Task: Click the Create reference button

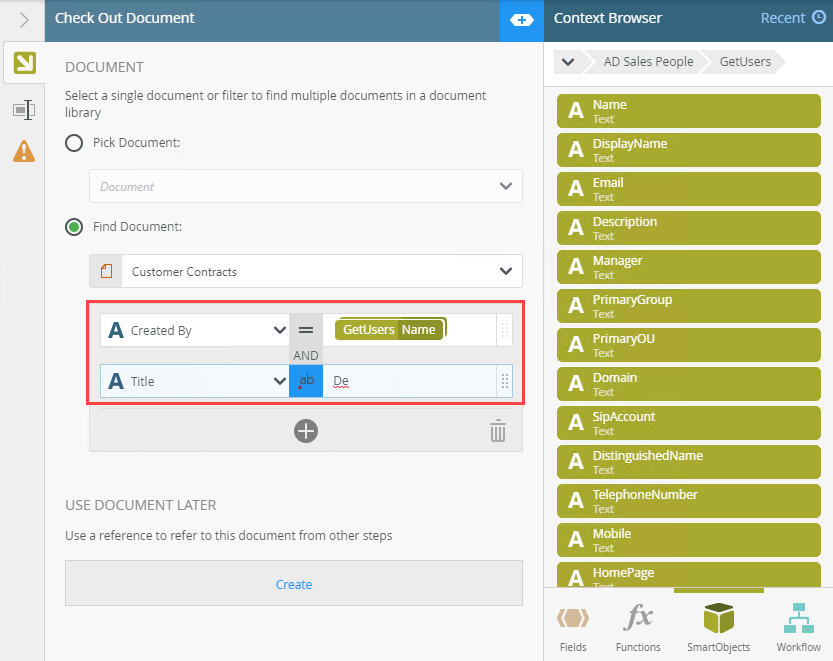Action: click(x=294, y=584)
